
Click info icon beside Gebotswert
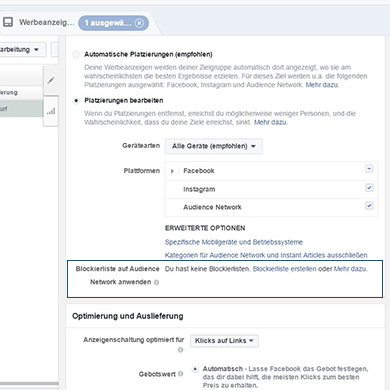tap(180, 374)
